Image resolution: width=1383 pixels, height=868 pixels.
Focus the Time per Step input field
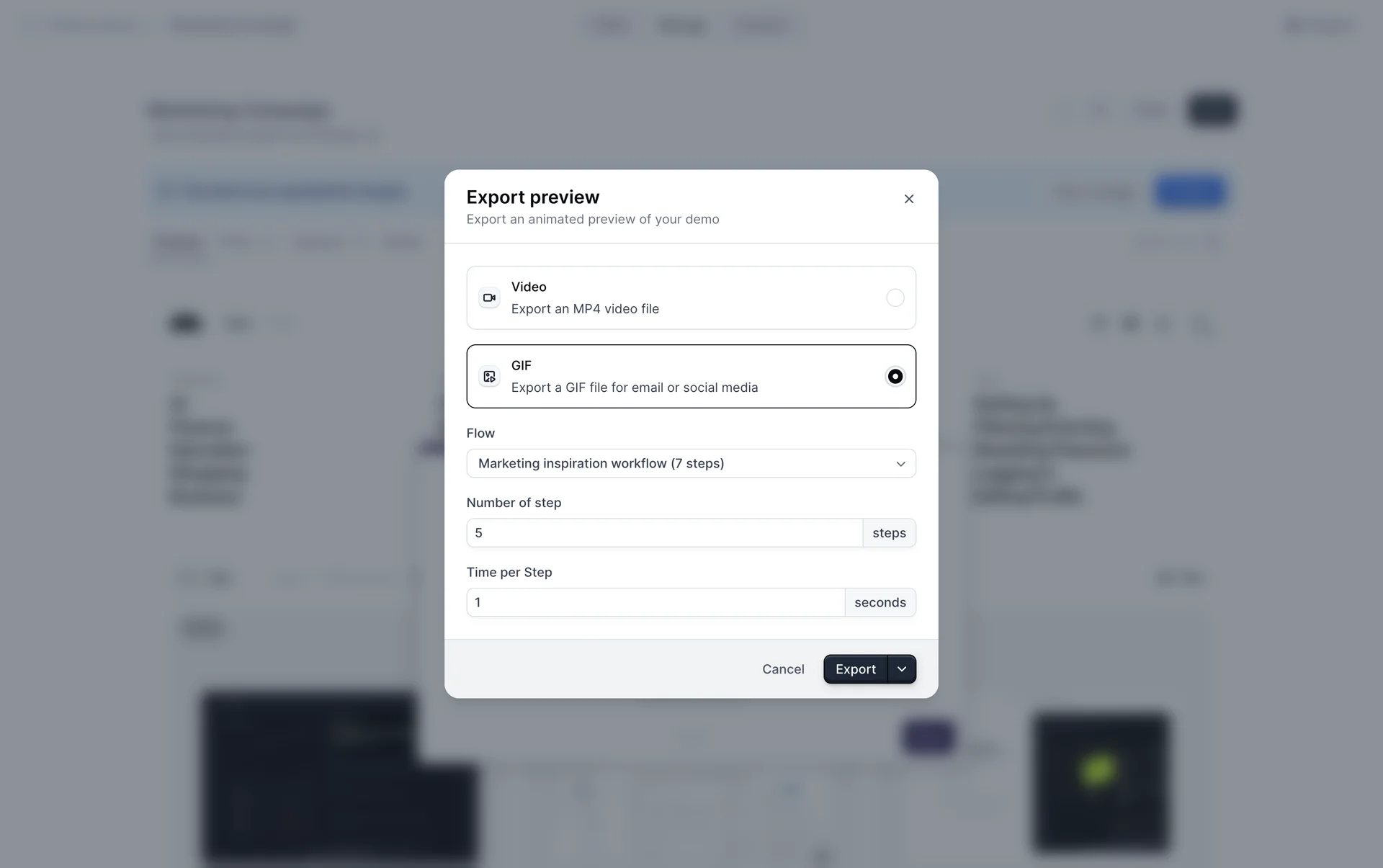click(x=655, y=602)
